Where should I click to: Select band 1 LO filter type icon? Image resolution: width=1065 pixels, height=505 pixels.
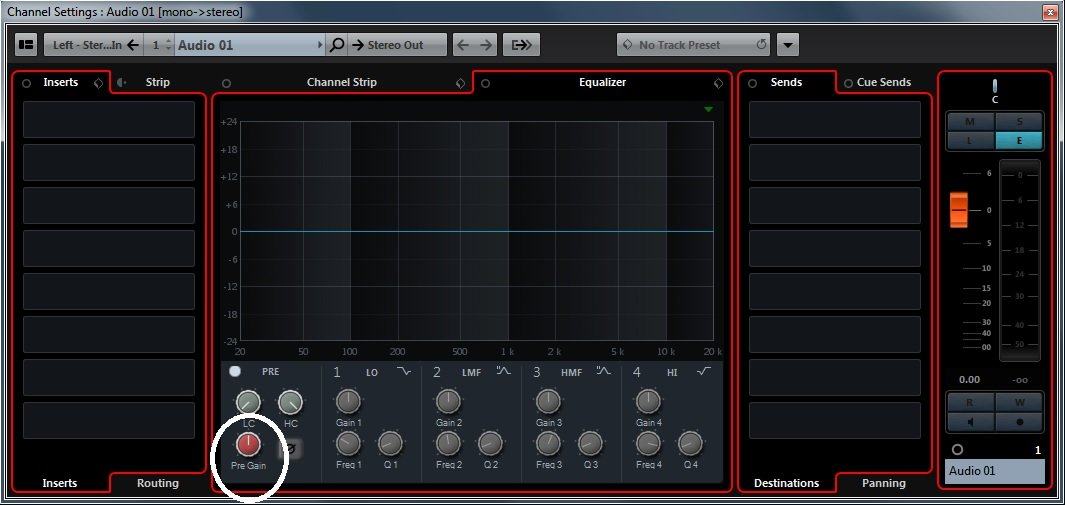click(x=404, y=372)
